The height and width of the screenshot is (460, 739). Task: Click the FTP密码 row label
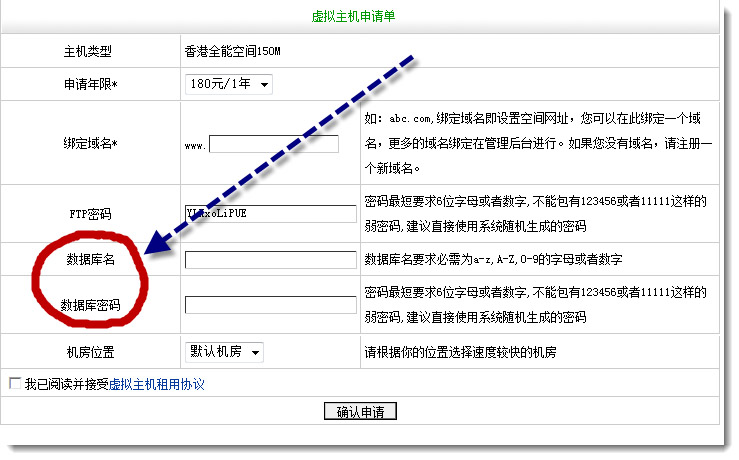[89, 214]
